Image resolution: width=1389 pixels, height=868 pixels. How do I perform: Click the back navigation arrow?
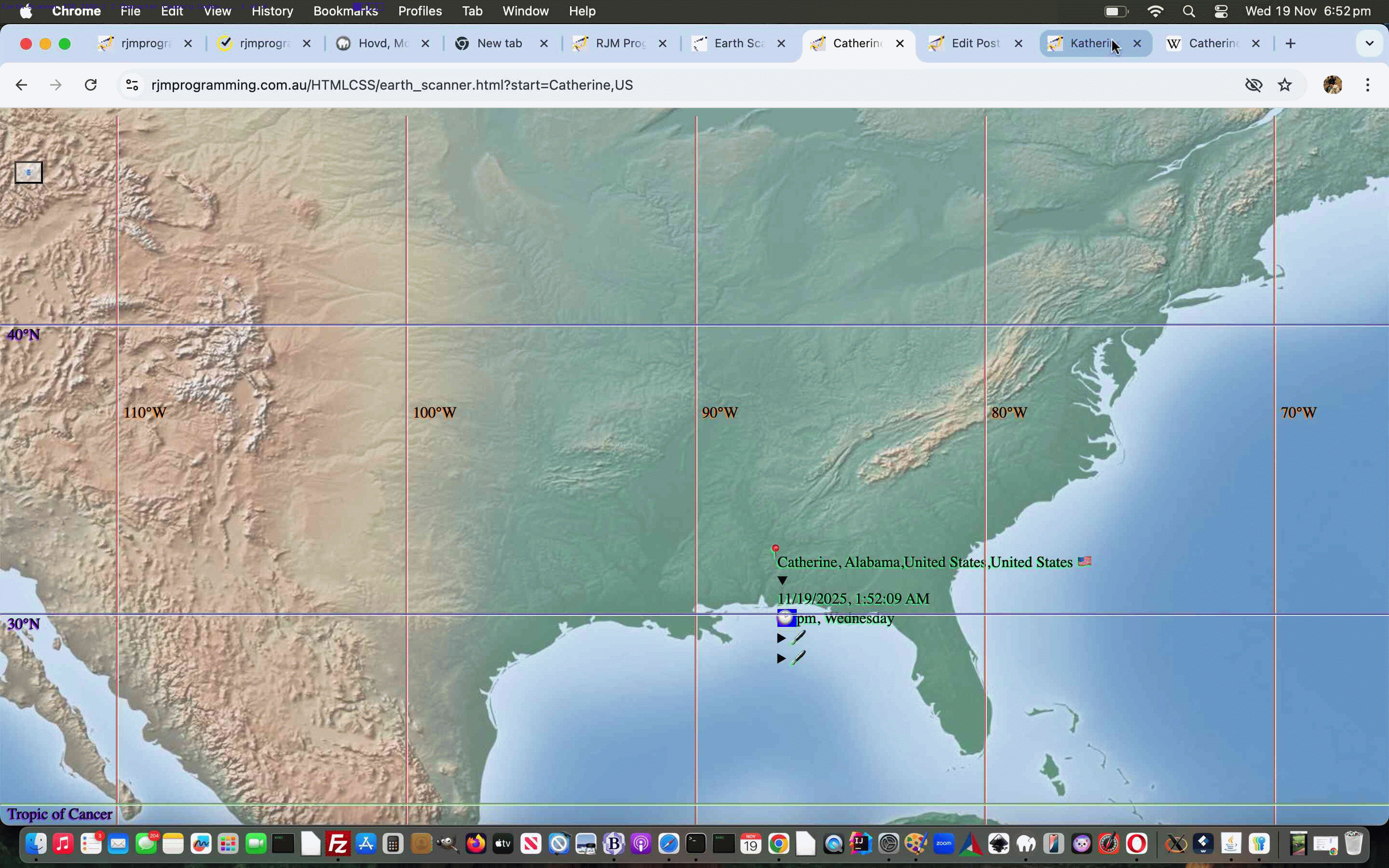point(21,84)
